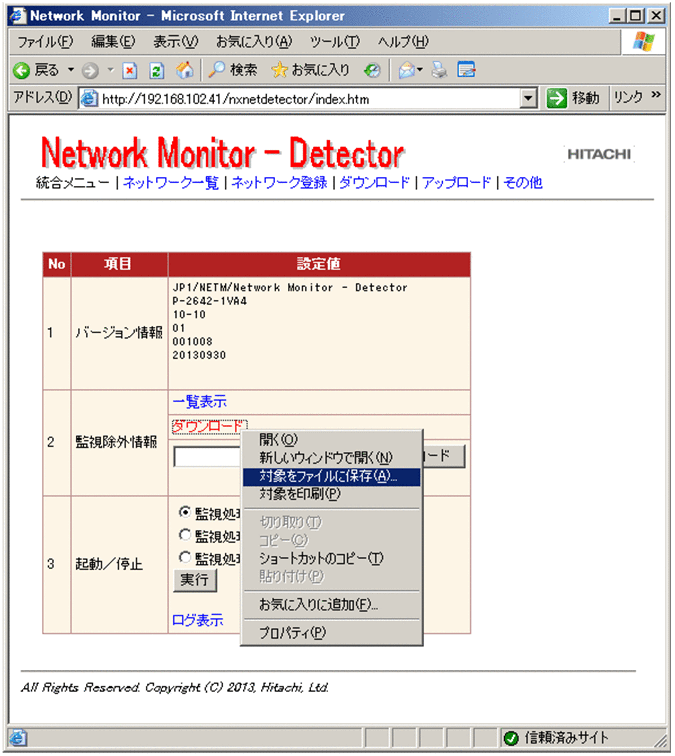The image size is (675, 756).
Task: Select the second 監視処理 radio button
Action: tap(185, 535)
